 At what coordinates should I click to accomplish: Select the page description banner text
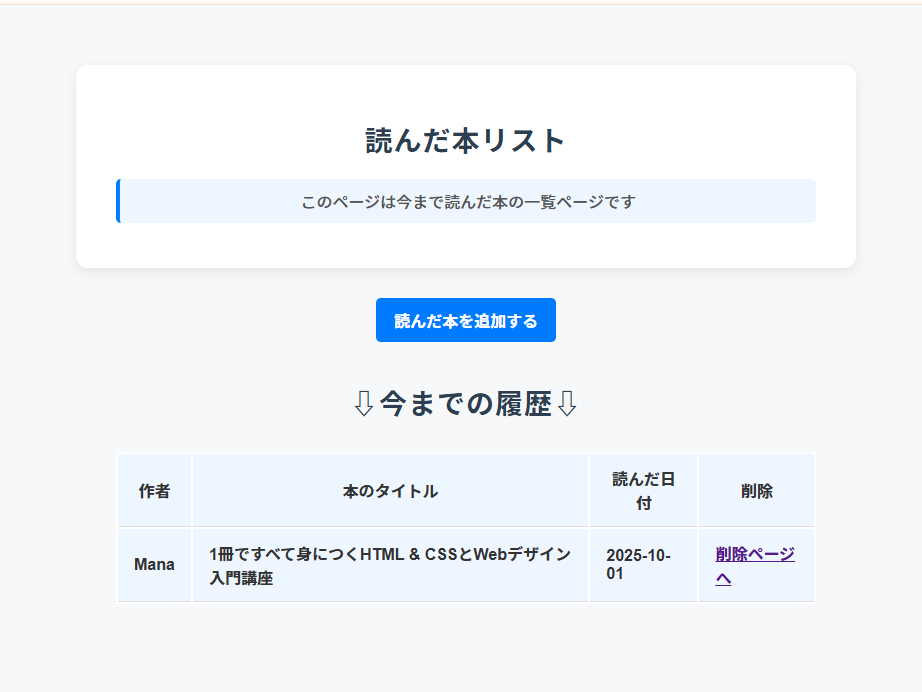click(468, 202)
